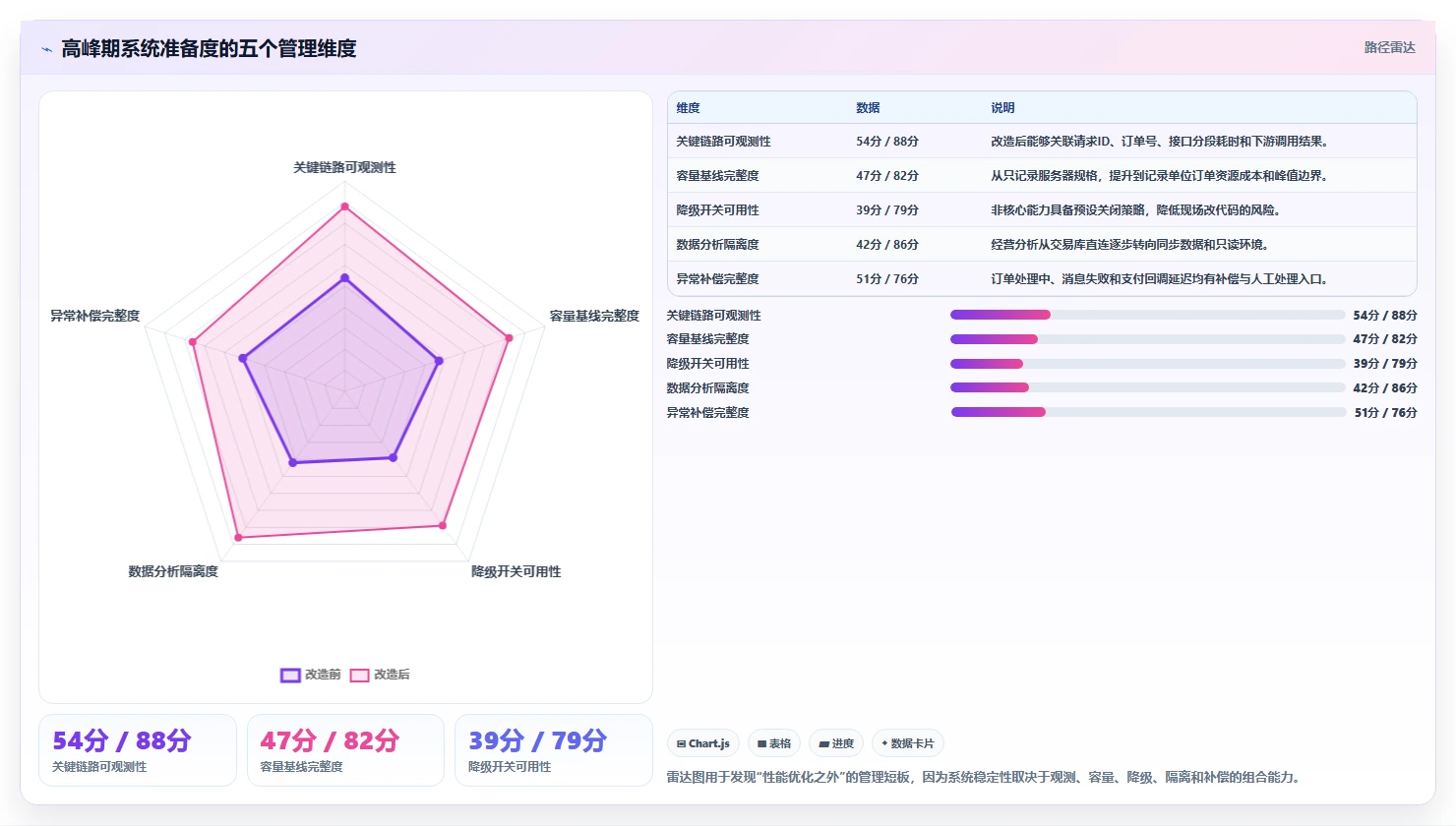The width and height of the screenshot is (1456, 826).
Task: Click the description starting 非核心能力具备预设关闭策略
Action: coord(1137,210)
